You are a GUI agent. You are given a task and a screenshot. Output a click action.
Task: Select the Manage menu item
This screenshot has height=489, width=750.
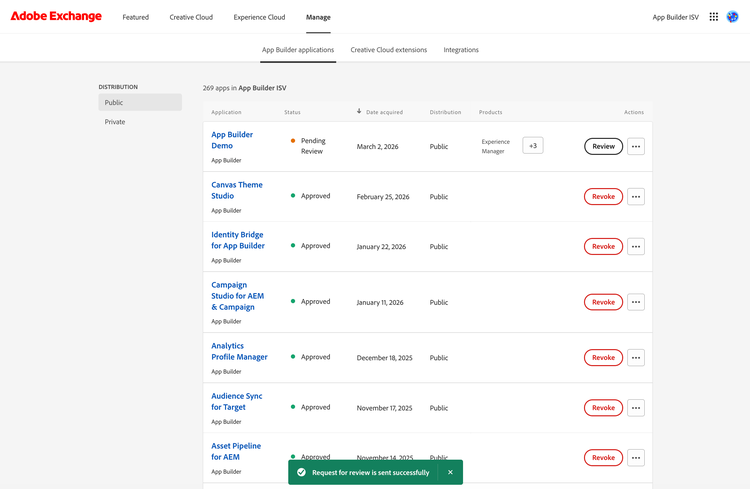tap(318, 17)
